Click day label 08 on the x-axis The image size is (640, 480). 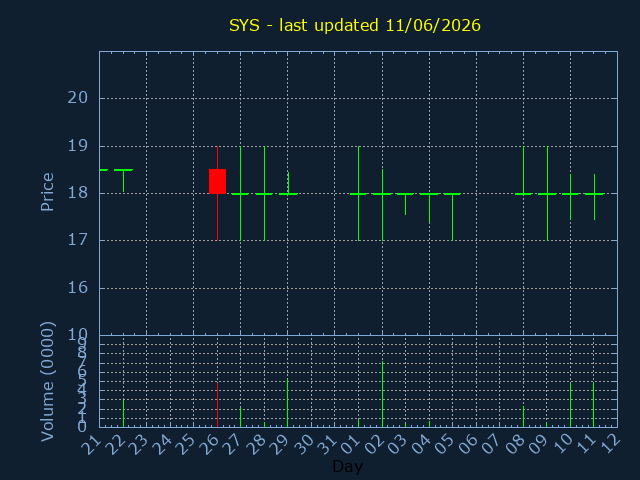click(516, 444)
